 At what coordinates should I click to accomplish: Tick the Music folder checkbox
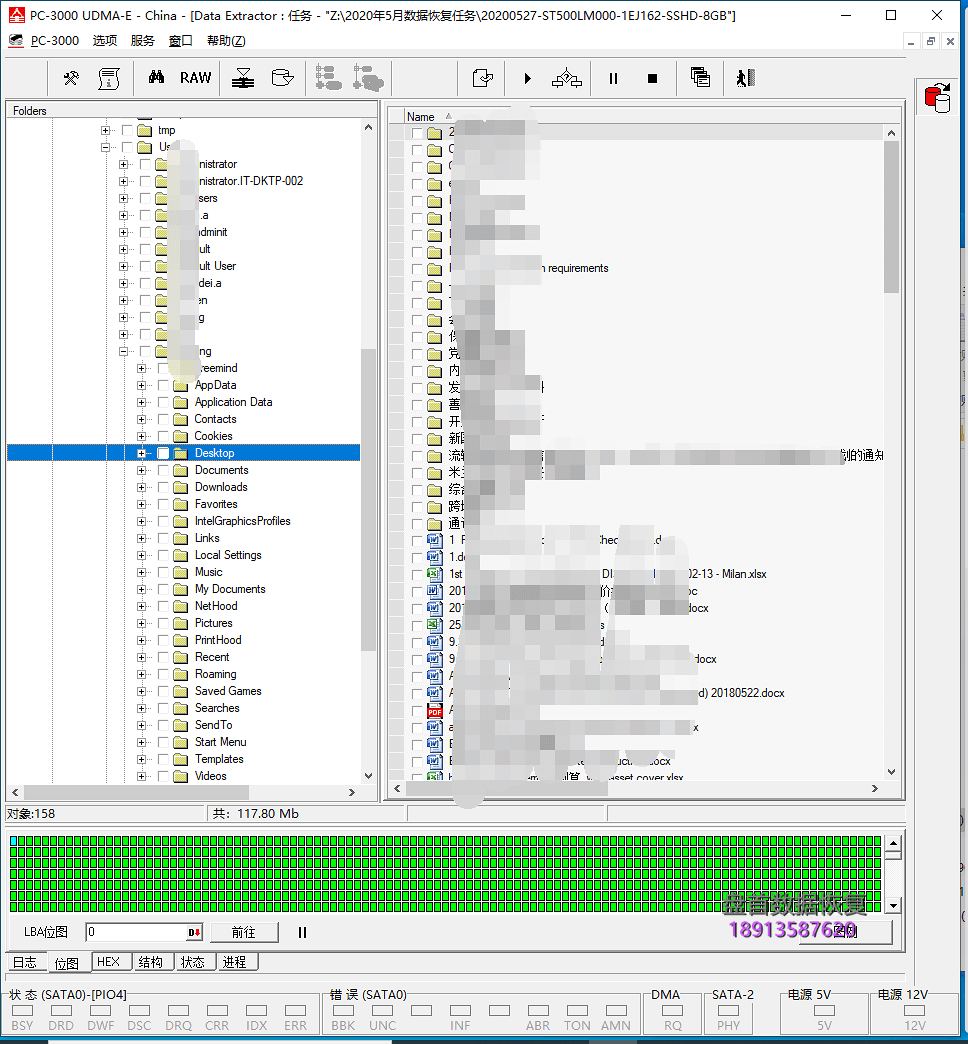[x=163, y=572]
